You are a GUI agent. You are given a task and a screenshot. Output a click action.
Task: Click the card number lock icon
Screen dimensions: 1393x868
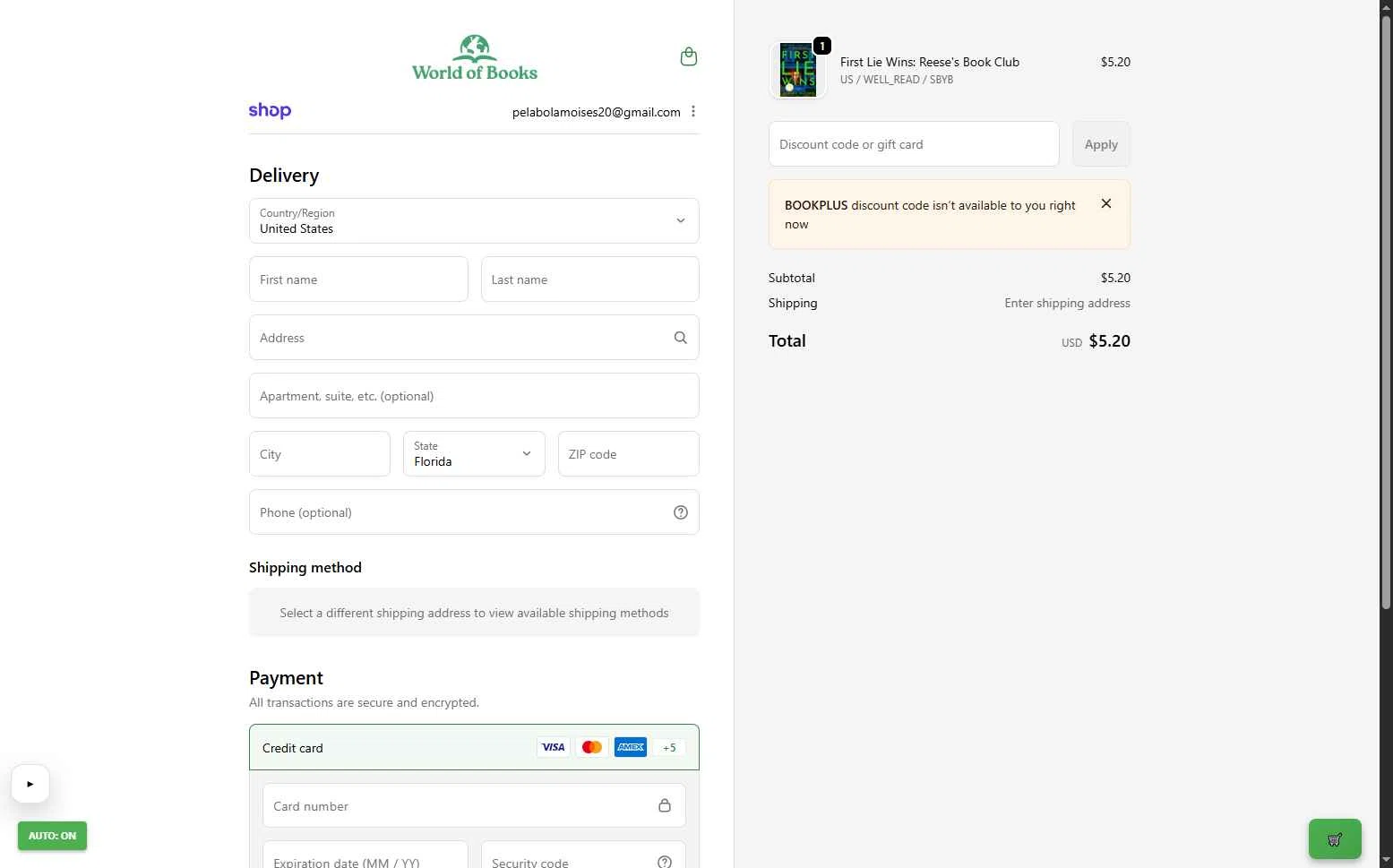[x=665, y=805]
